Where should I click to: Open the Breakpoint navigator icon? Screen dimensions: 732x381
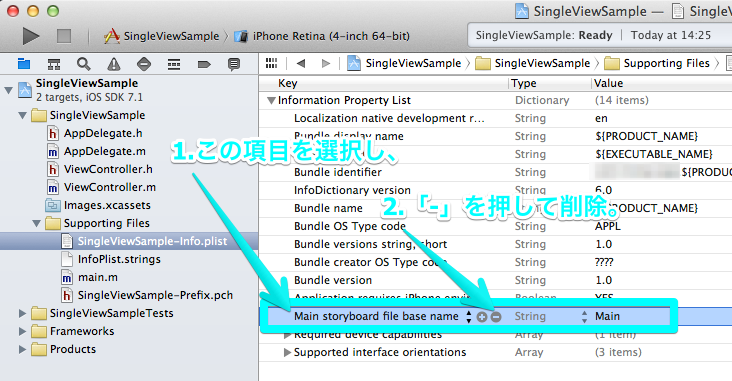(204, 64)
